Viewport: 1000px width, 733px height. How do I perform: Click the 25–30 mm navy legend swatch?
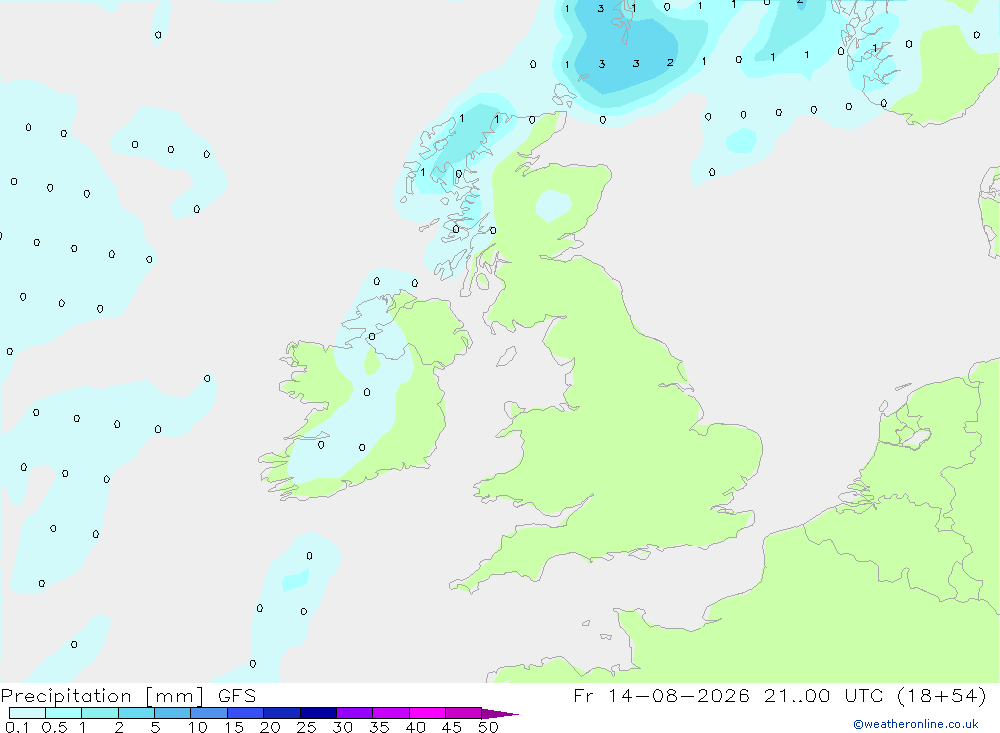point(318,713)
